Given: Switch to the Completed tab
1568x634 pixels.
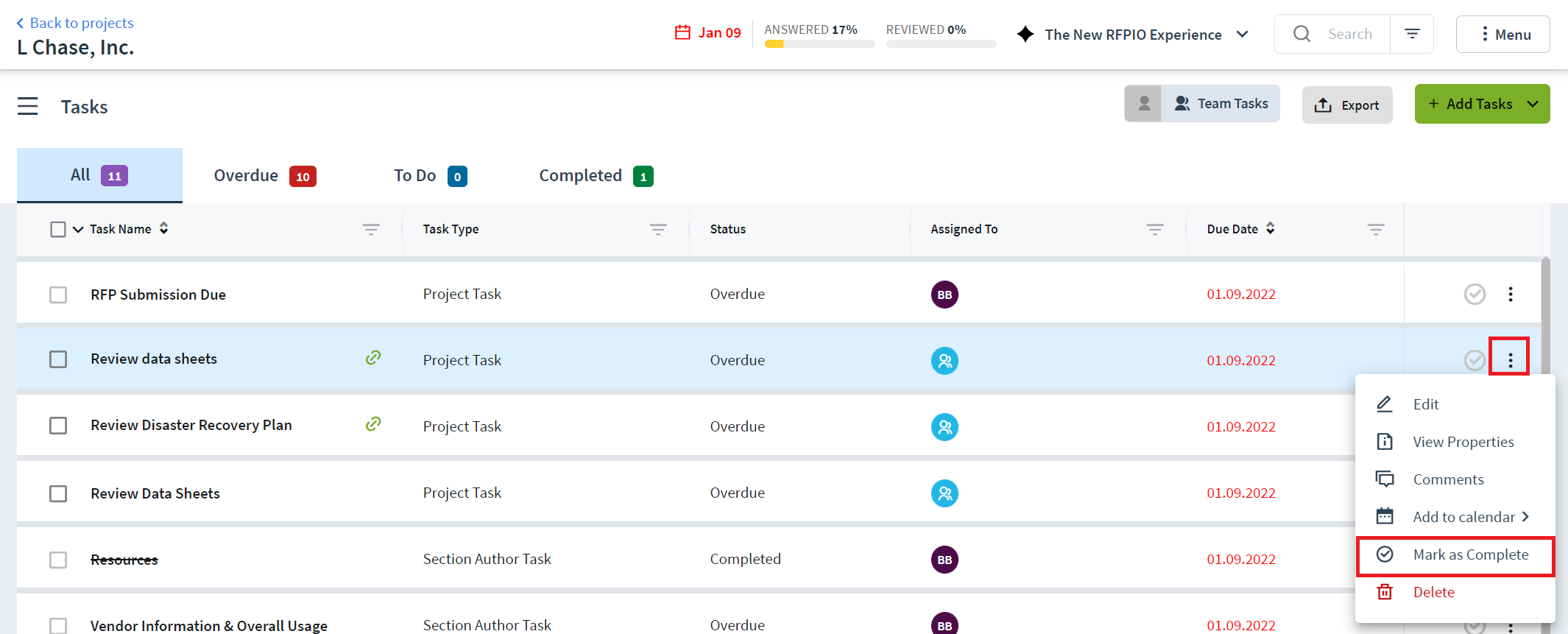Looking at the screenshot, I should [x=596, y=176].
